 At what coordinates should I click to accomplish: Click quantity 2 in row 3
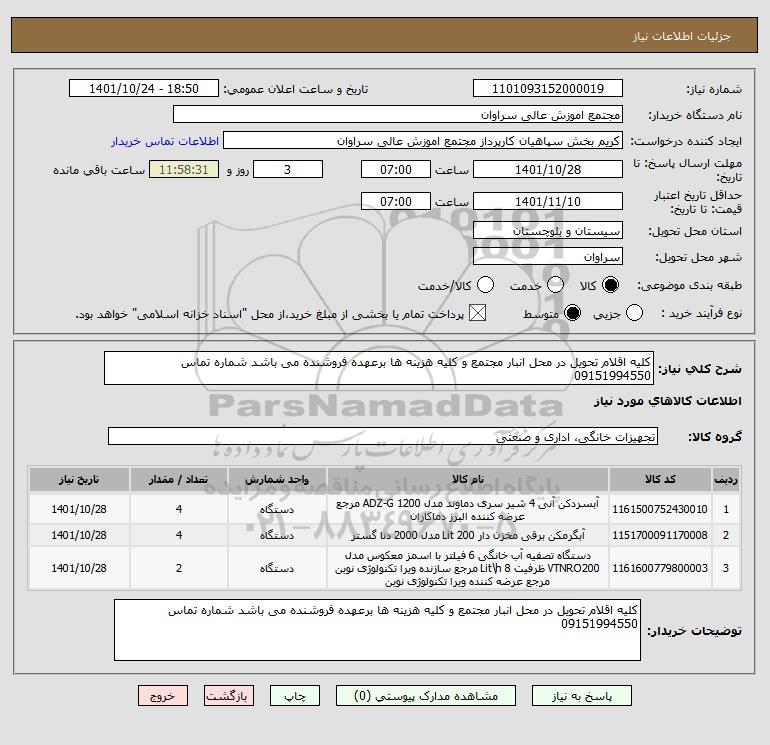pos(179,568)
